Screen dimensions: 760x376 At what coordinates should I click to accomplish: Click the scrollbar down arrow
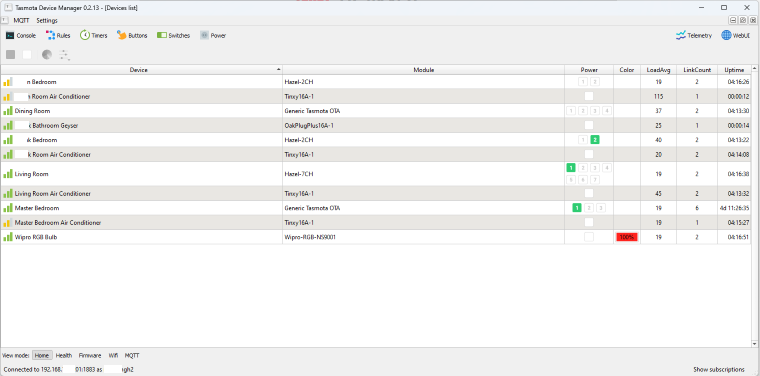pyautogui.click(x=755, y=344)
